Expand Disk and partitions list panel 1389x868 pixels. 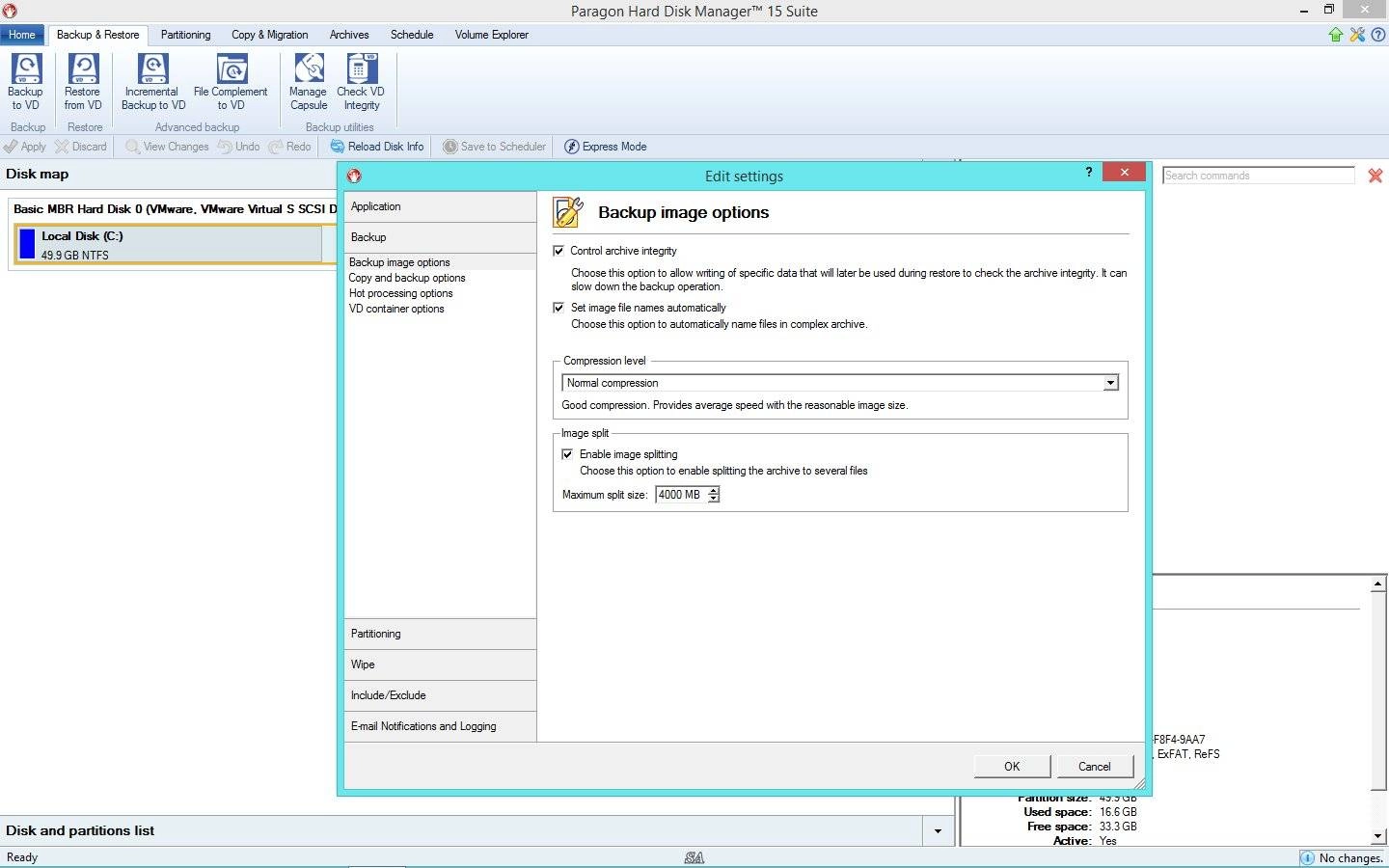(938, 831)
